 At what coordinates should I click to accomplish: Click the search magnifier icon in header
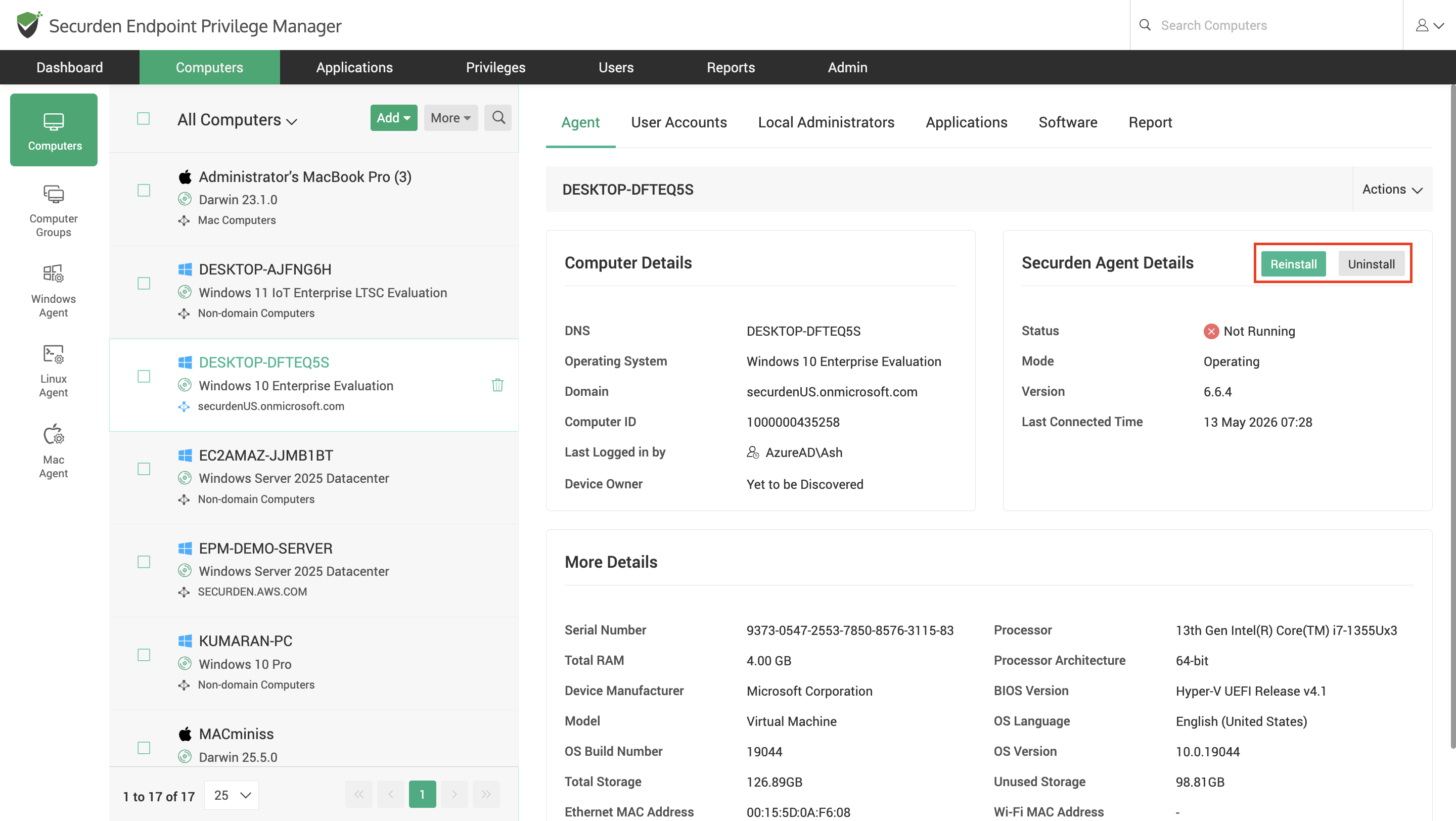(x=1145, y=25)
